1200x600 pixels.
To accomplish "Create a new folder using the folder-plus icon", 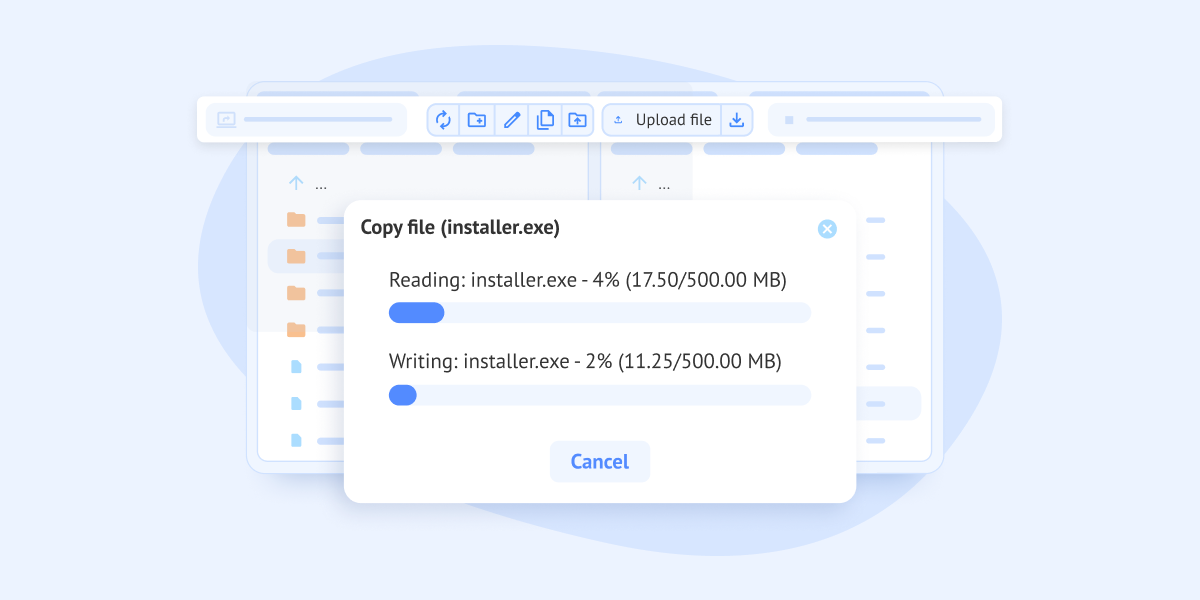I will 477,120.
